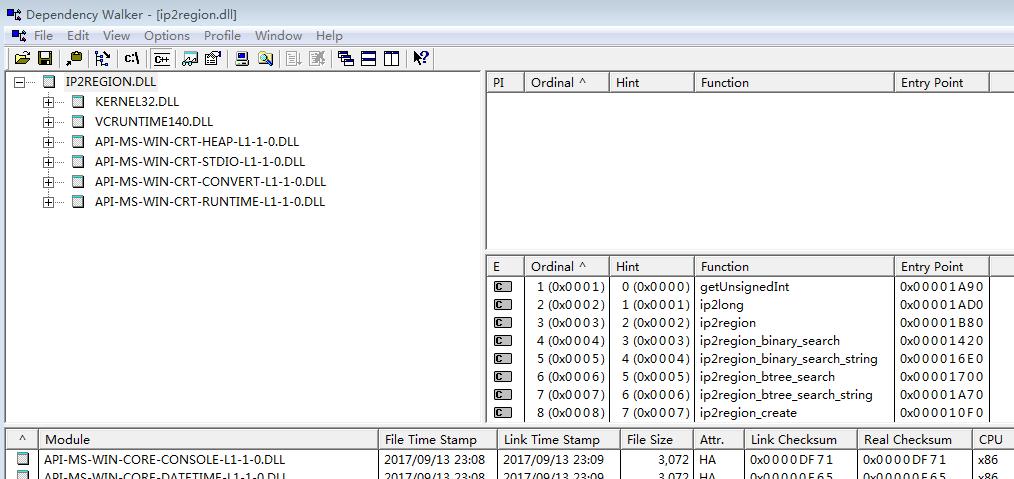Screen dimensions: 1014x479
Task: Toggle the Auto Expand tree toolbar icon
Action: 102,59
